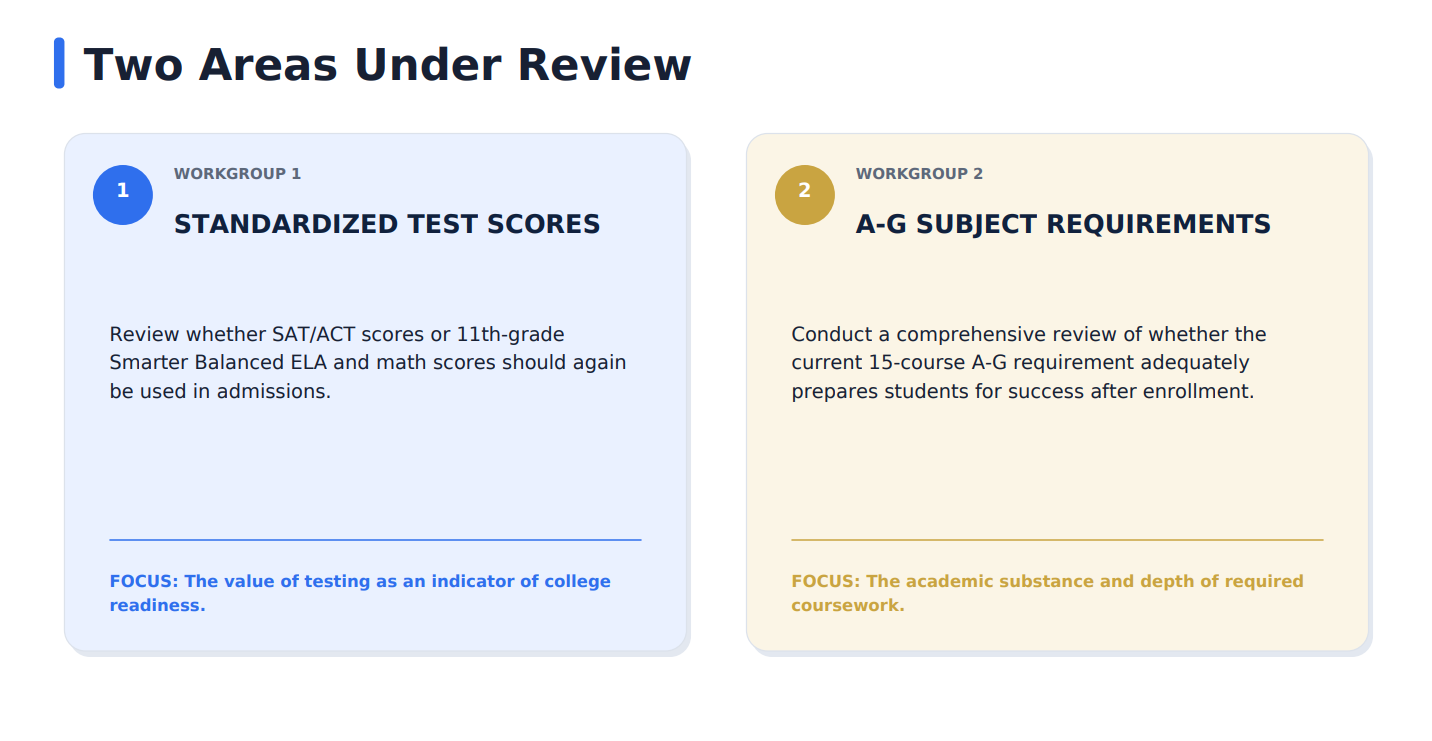Click the 15-course A-G requirement paragraph
Screen dimensions: 1432x741
[1029, 362]
